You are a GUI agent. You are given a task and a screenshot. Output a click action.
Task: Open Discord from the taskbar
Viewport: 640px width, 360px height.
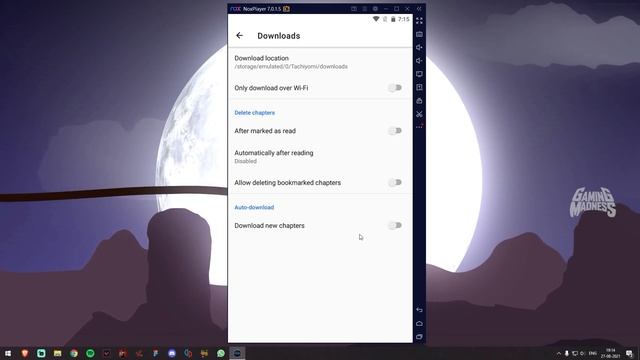(x=172, y=353)
